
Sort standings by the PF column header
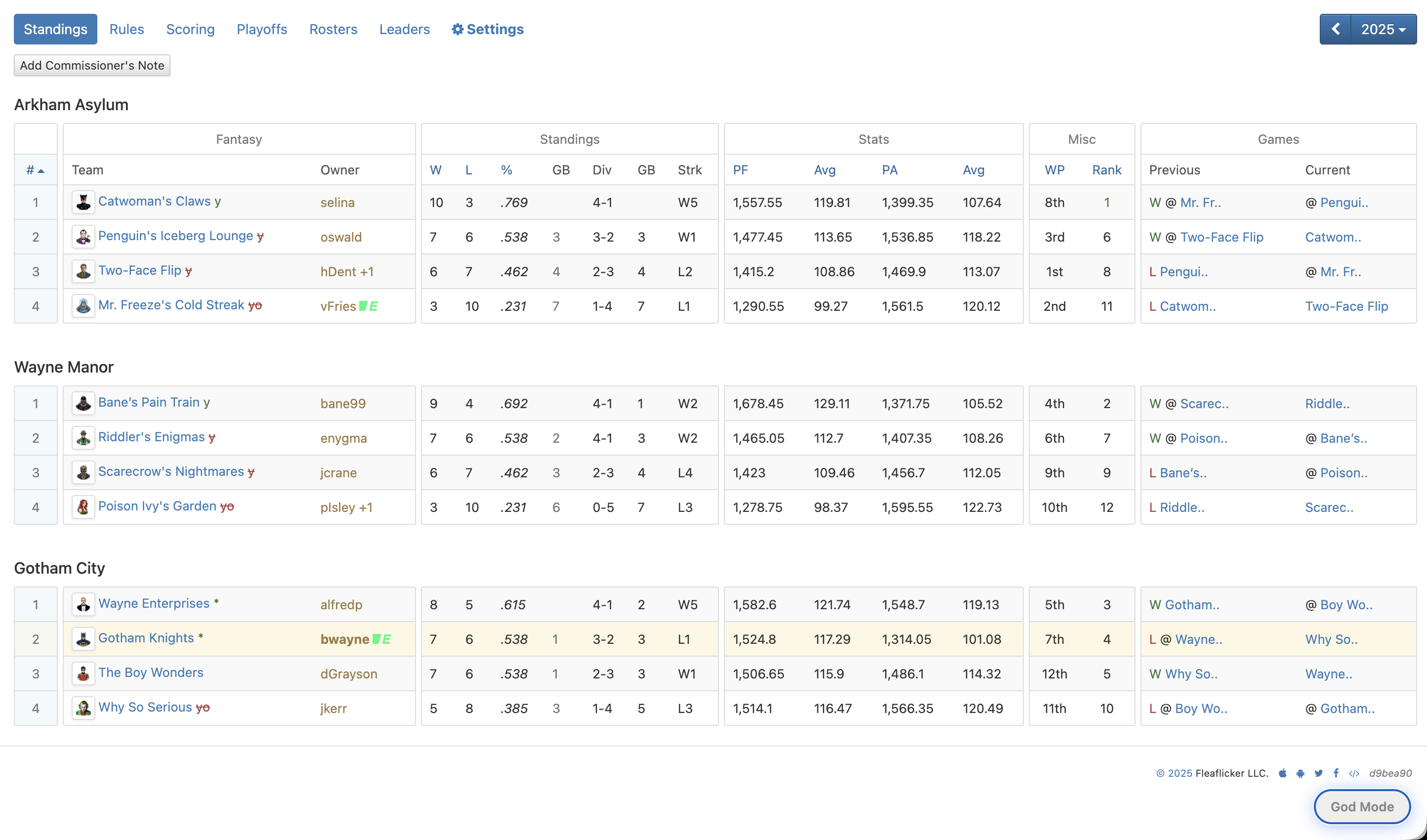pos(740,169)
